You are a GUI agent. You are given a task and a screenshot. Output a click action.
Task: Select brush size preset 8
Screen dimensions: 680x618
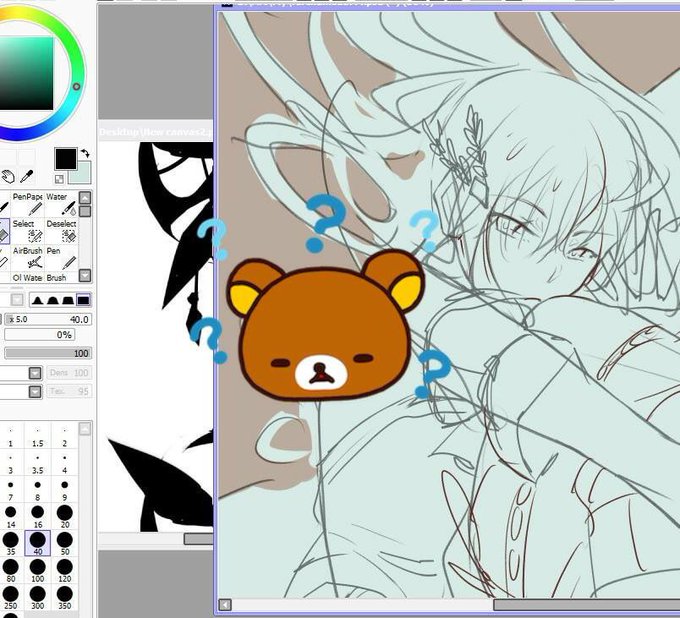[x=38, y=490]
